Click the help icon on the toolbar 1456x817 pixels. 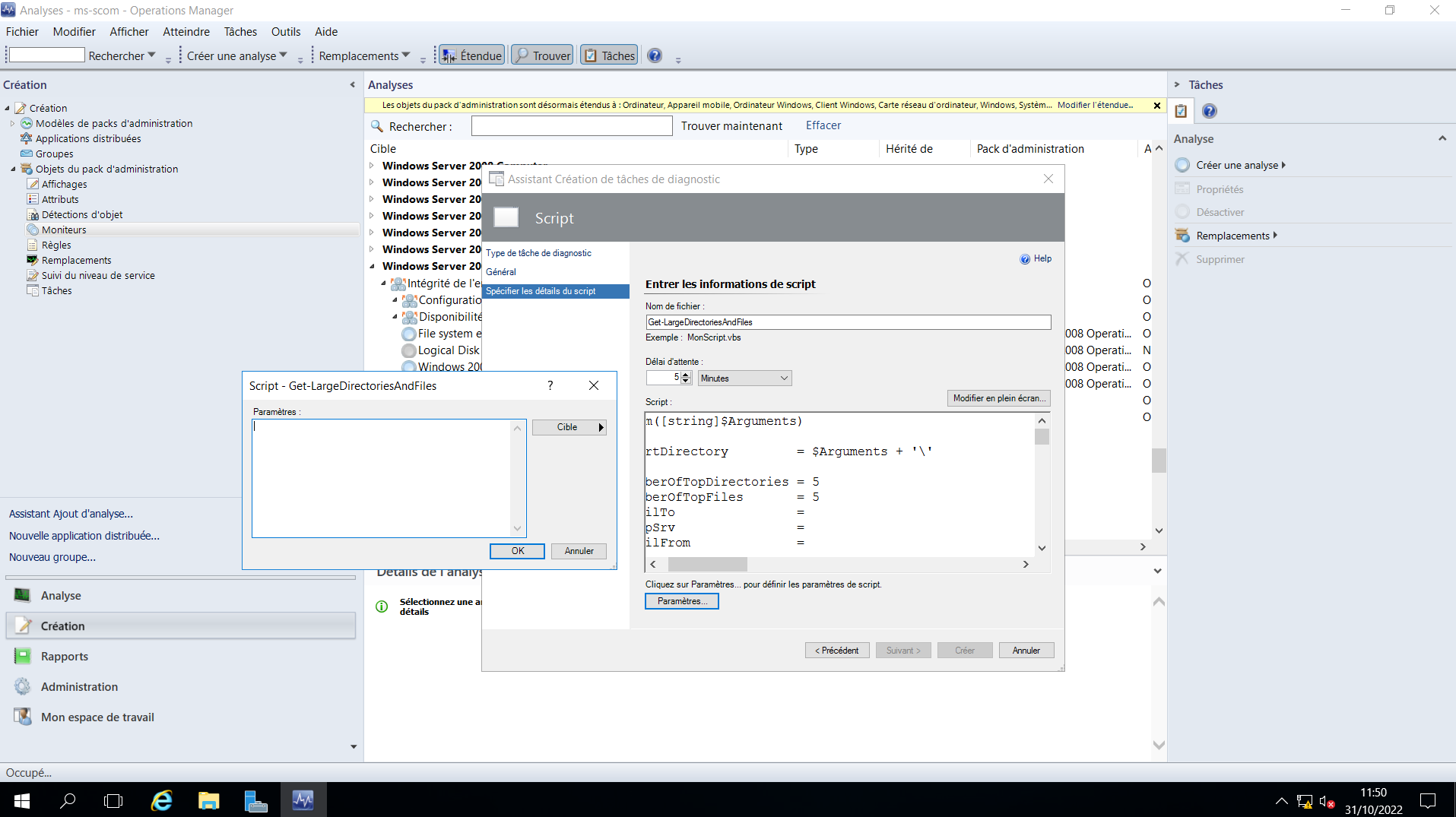point(654,55)
